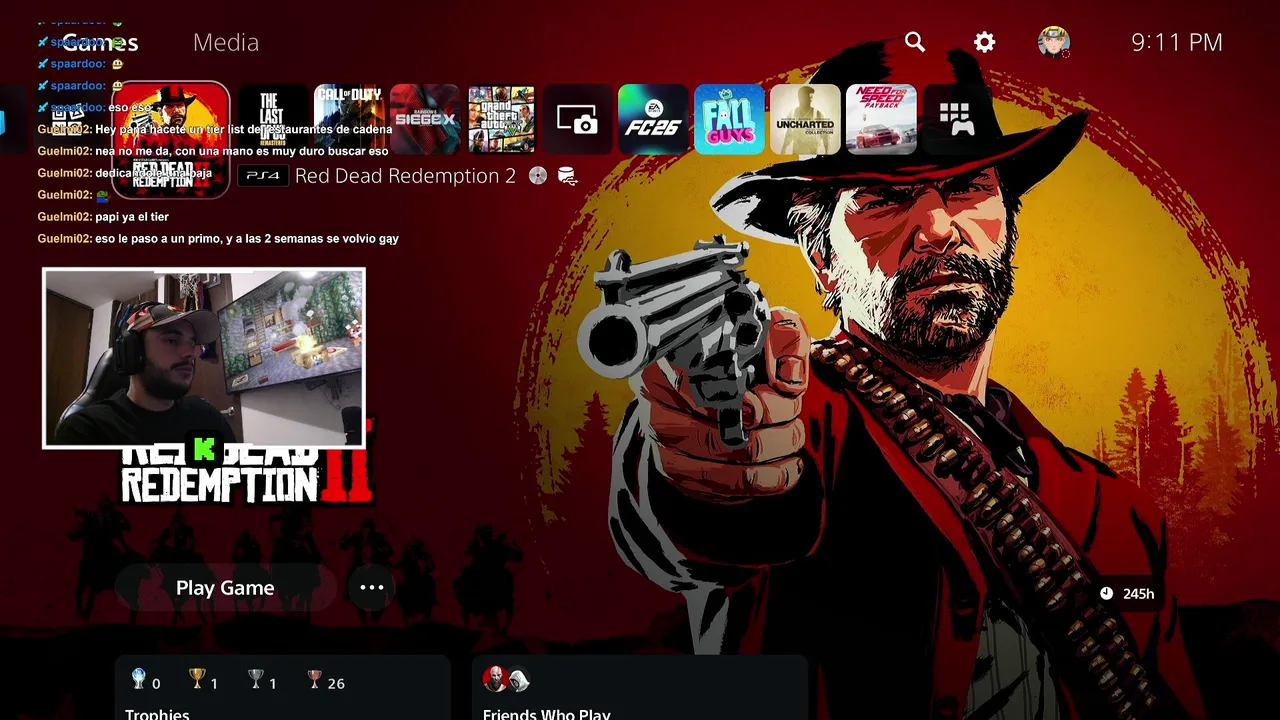Image resolution: width=1280 pixels, height=720 pixels.
Task: Click the bronze trophy count 26
Action: click(x=336, y=684)
